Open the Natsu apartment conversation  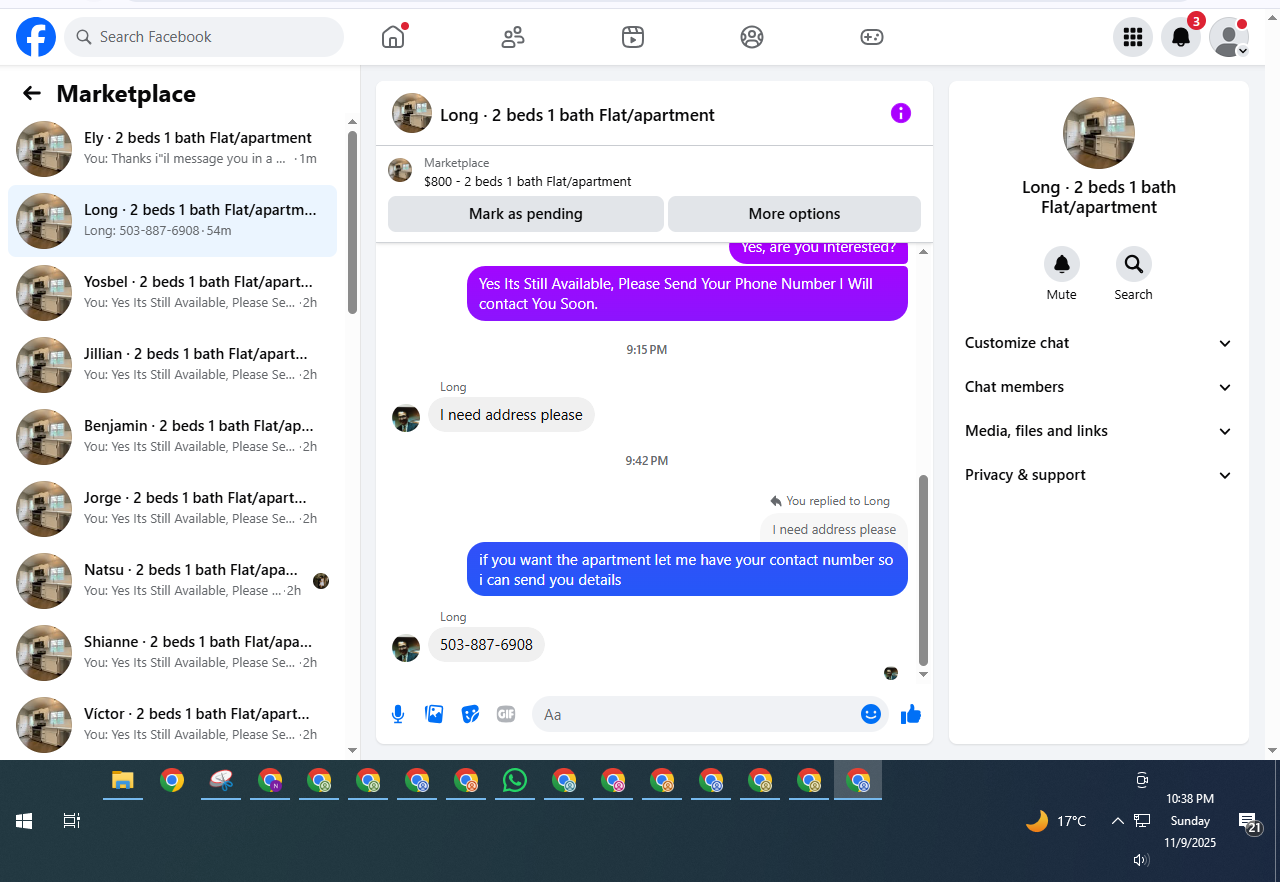pyautogui.click(x=172, y=581)
